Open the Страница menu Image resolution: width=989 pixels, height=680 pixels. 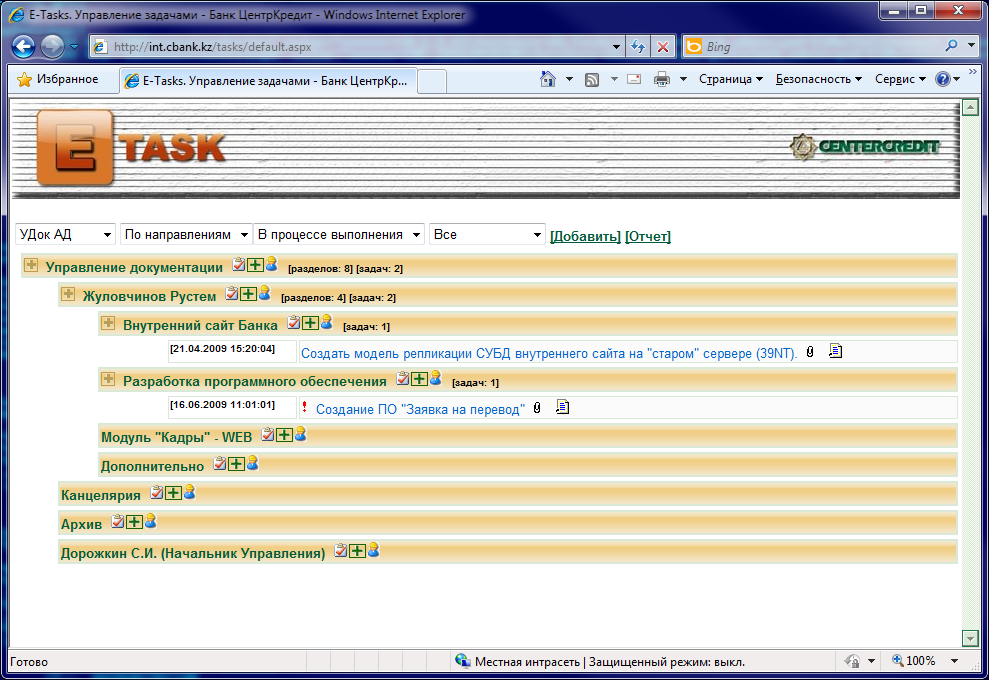tap(730, 79)
